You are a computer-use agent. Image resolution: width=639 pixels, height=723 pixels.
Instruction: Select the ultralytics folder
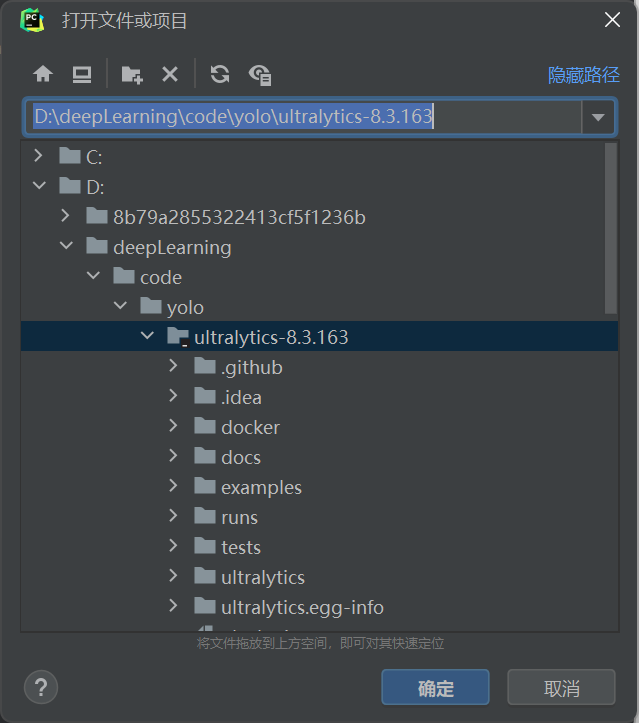coord(319,576)
